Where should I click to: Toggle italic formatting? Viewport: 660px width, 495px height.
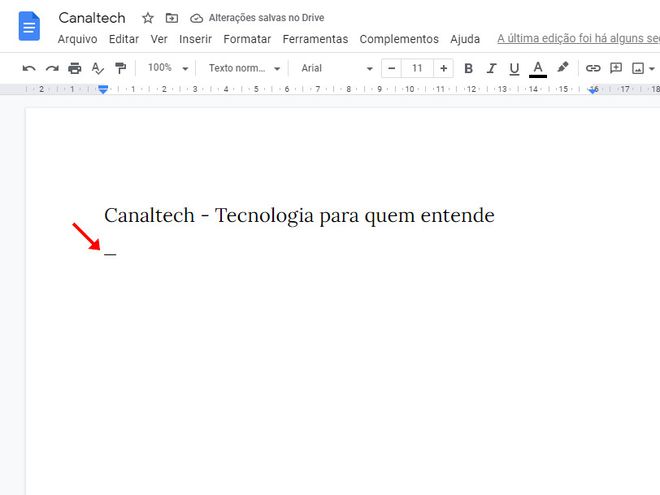491,68
